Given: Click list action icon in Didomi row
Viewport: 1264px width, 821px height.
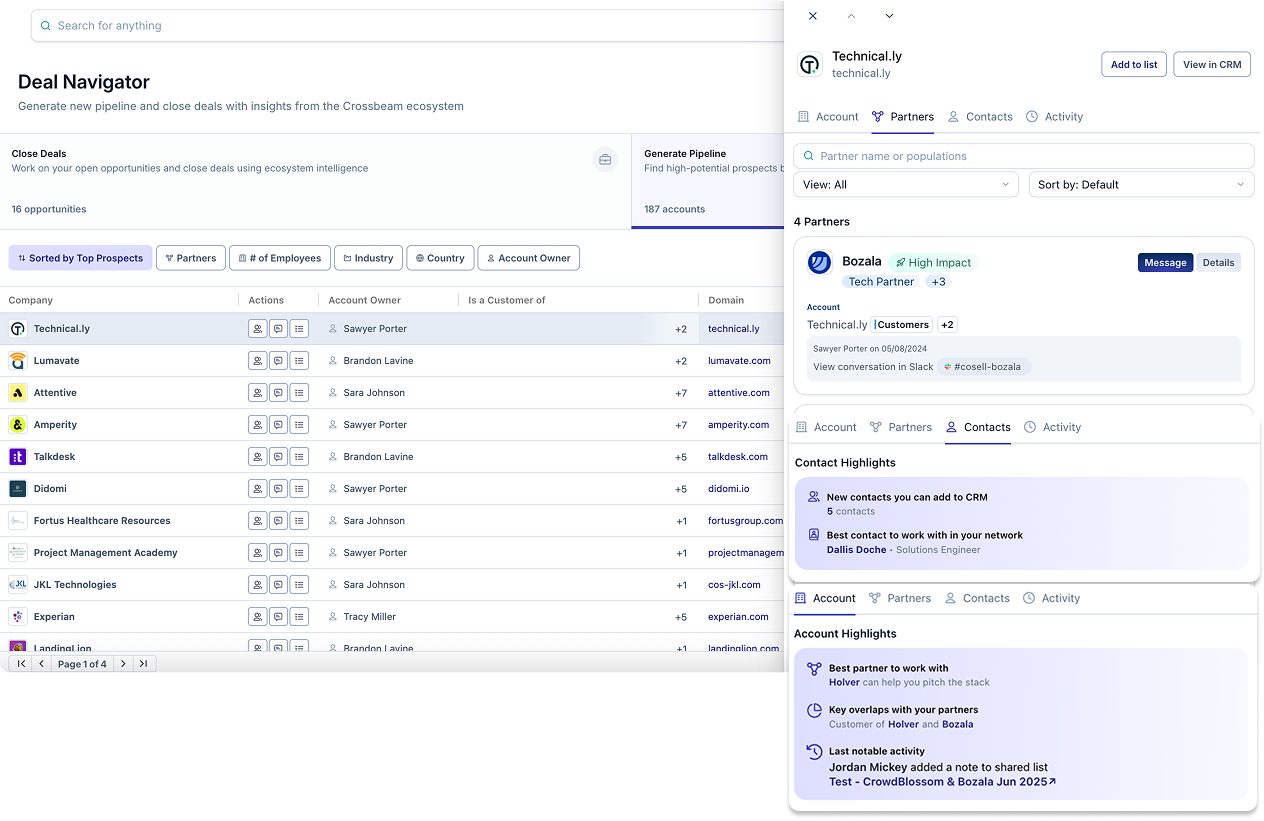Looking at the screenshot, I should 299,489.
